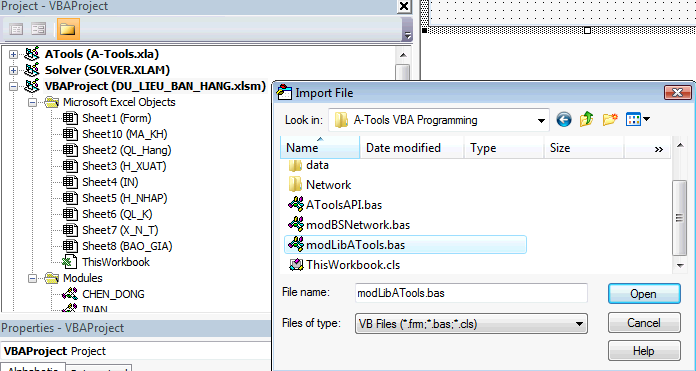Sort files by Name column header

pos(320,147)
